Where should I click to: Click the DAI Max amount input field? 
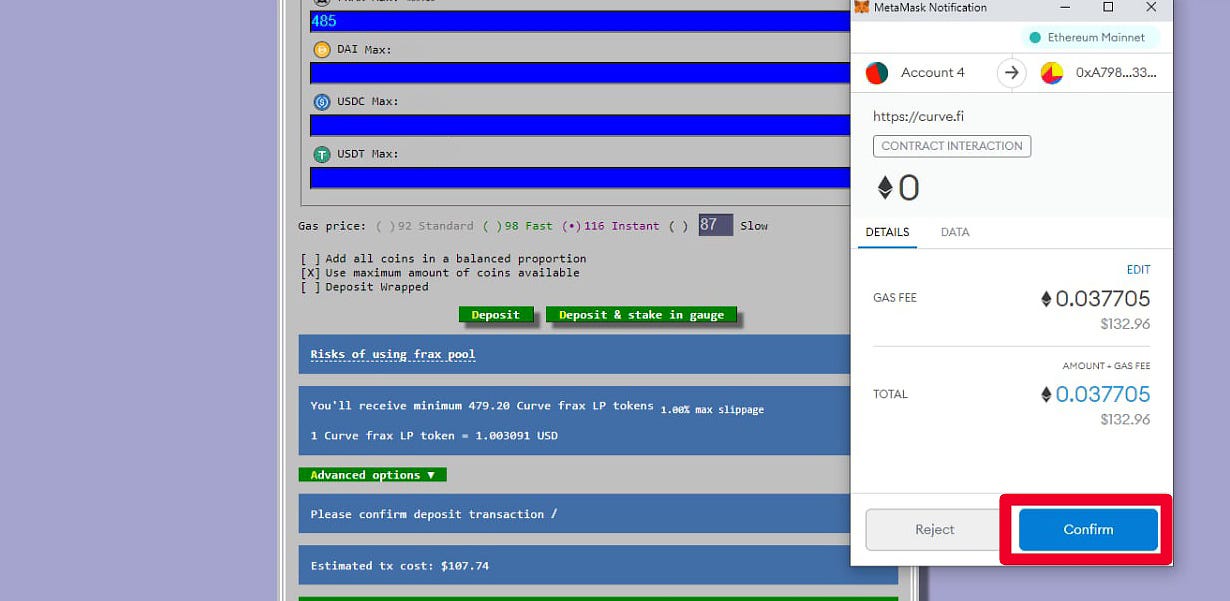[x=581, y=73]
